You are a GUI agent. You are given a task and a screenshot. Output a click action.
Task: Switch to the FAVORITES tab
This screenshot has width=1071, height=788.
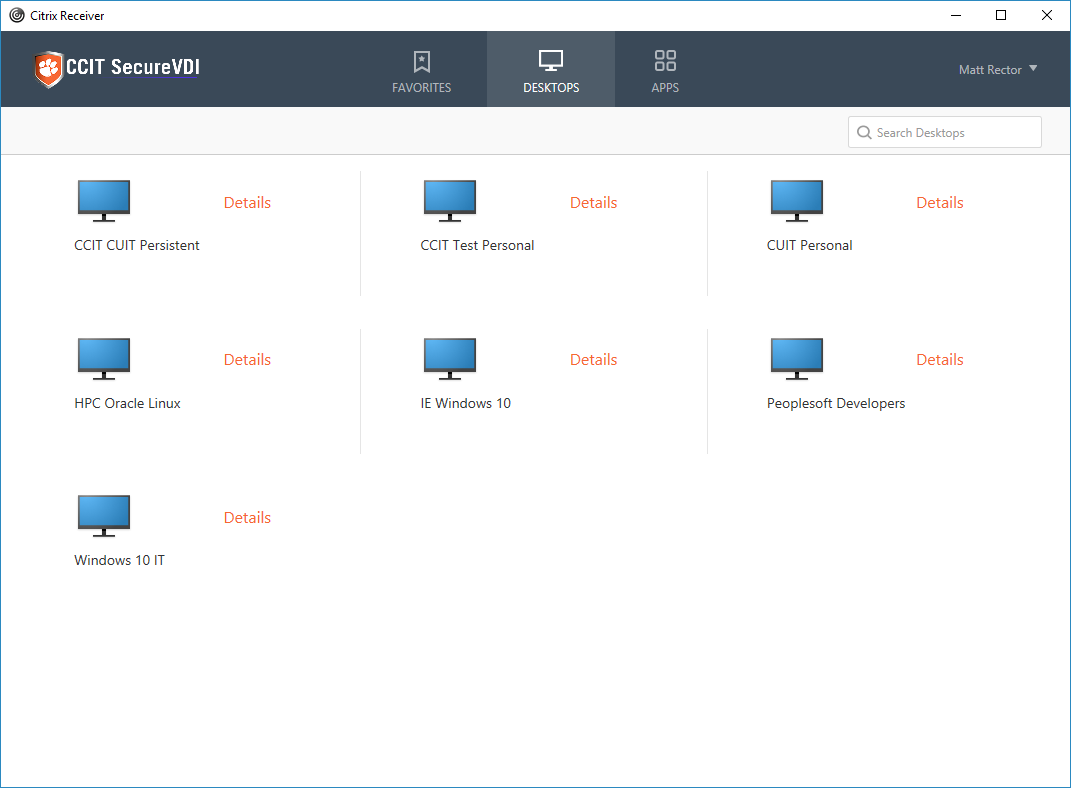point(421,69)
